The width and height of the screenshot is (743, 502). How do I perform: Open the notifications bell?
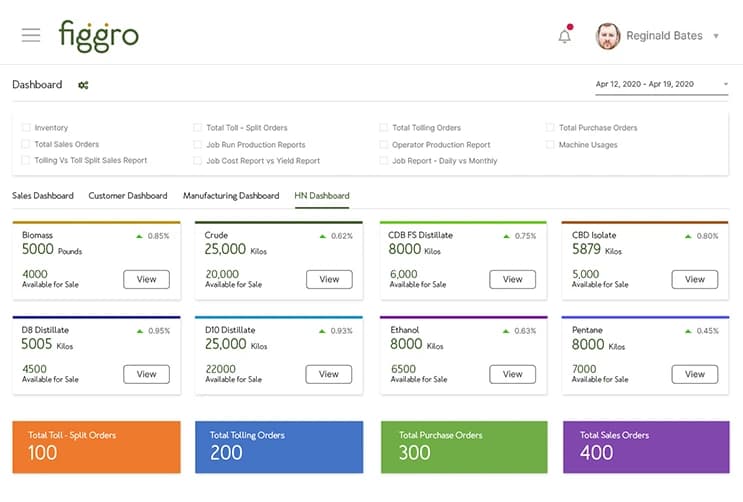pyautogui.click(x=564, y=36)
